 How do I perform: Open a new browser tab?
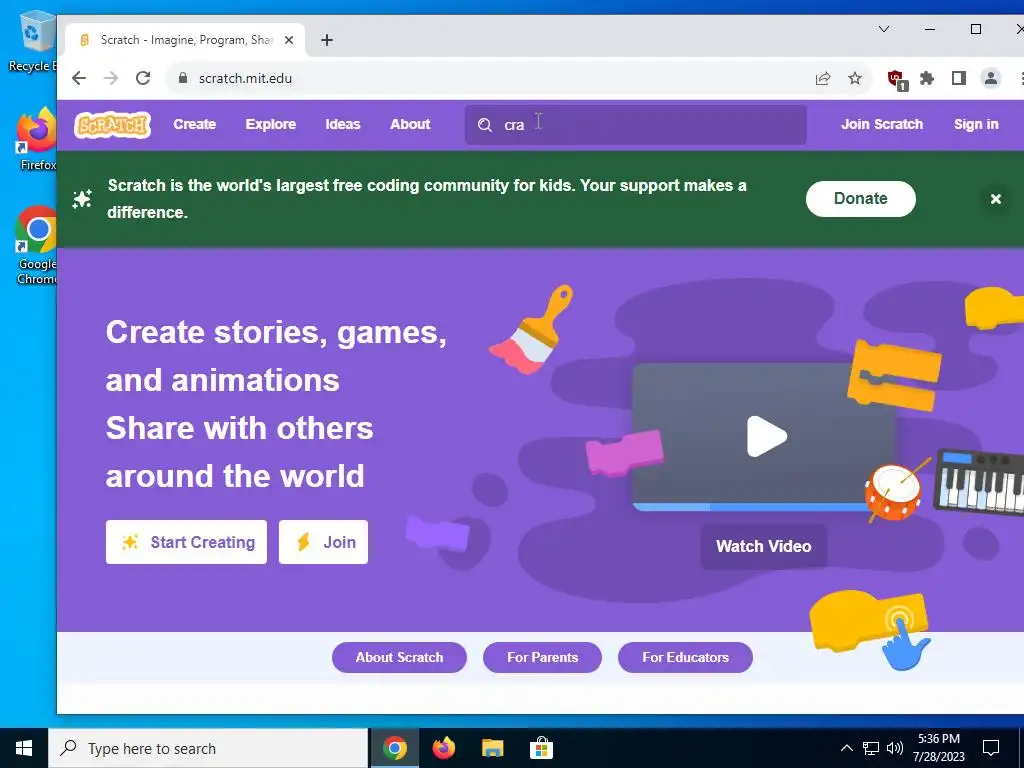click(x=327, y=40)
